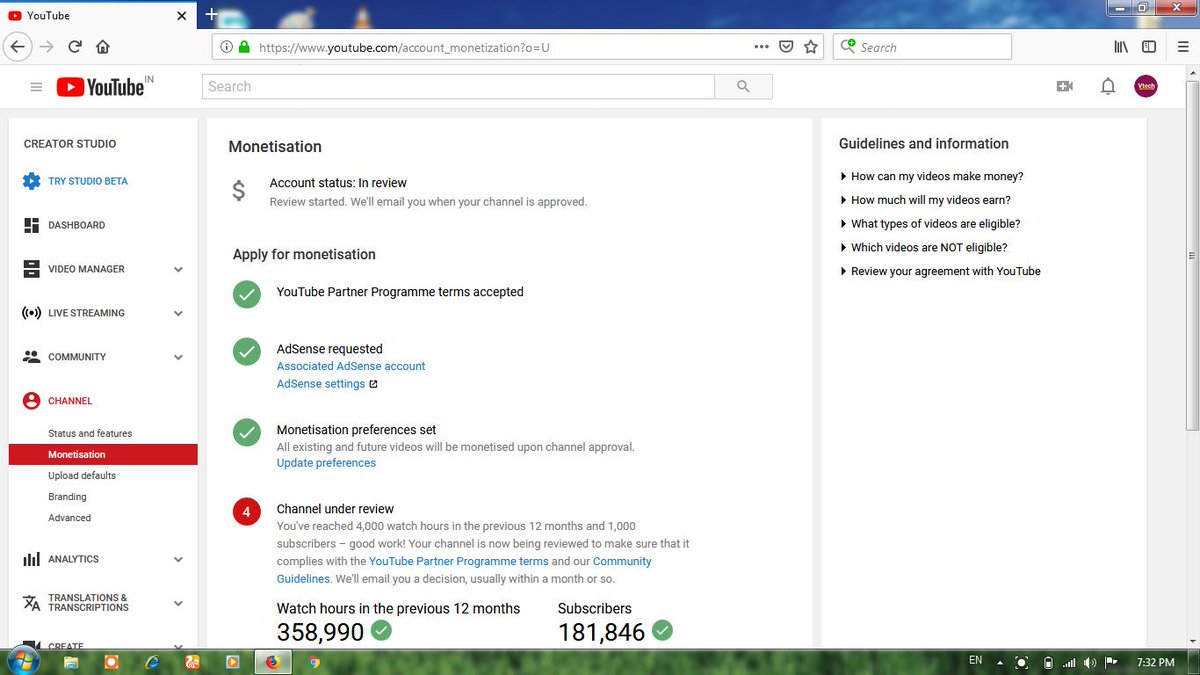Image resolution: width=1200 pixels, height=675 pixels.
Task: Bookmark this page with the star icon
Action: tap(811, 47)
